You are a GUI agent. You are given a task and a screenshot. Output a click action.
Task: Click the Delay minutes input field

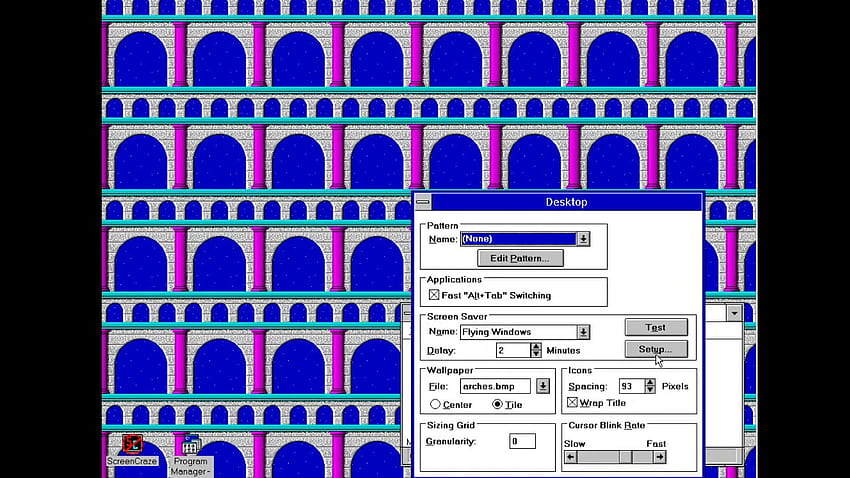(513, 350)
